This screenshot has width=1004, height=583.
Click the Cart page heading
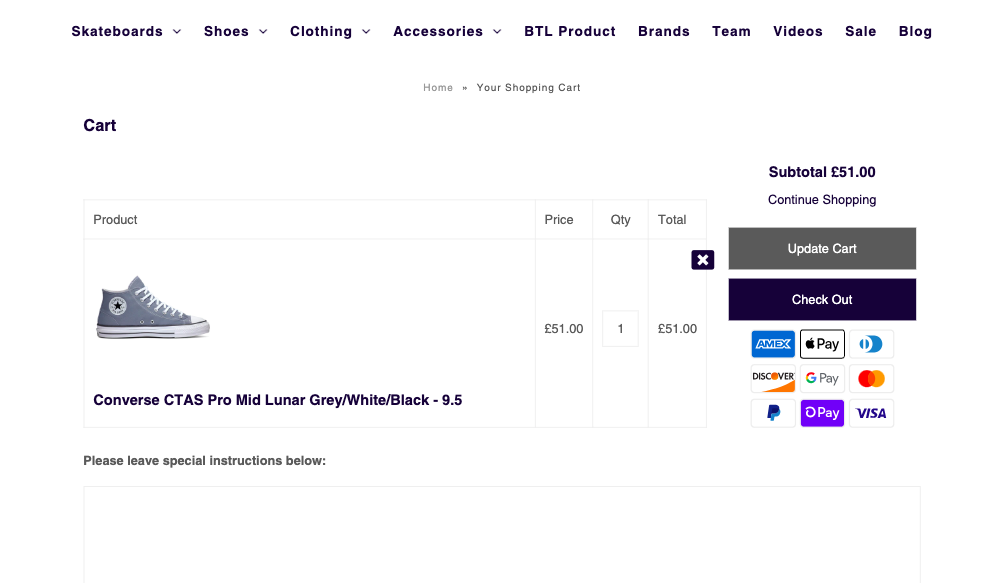pyautogui.click(x=100, y=125)
